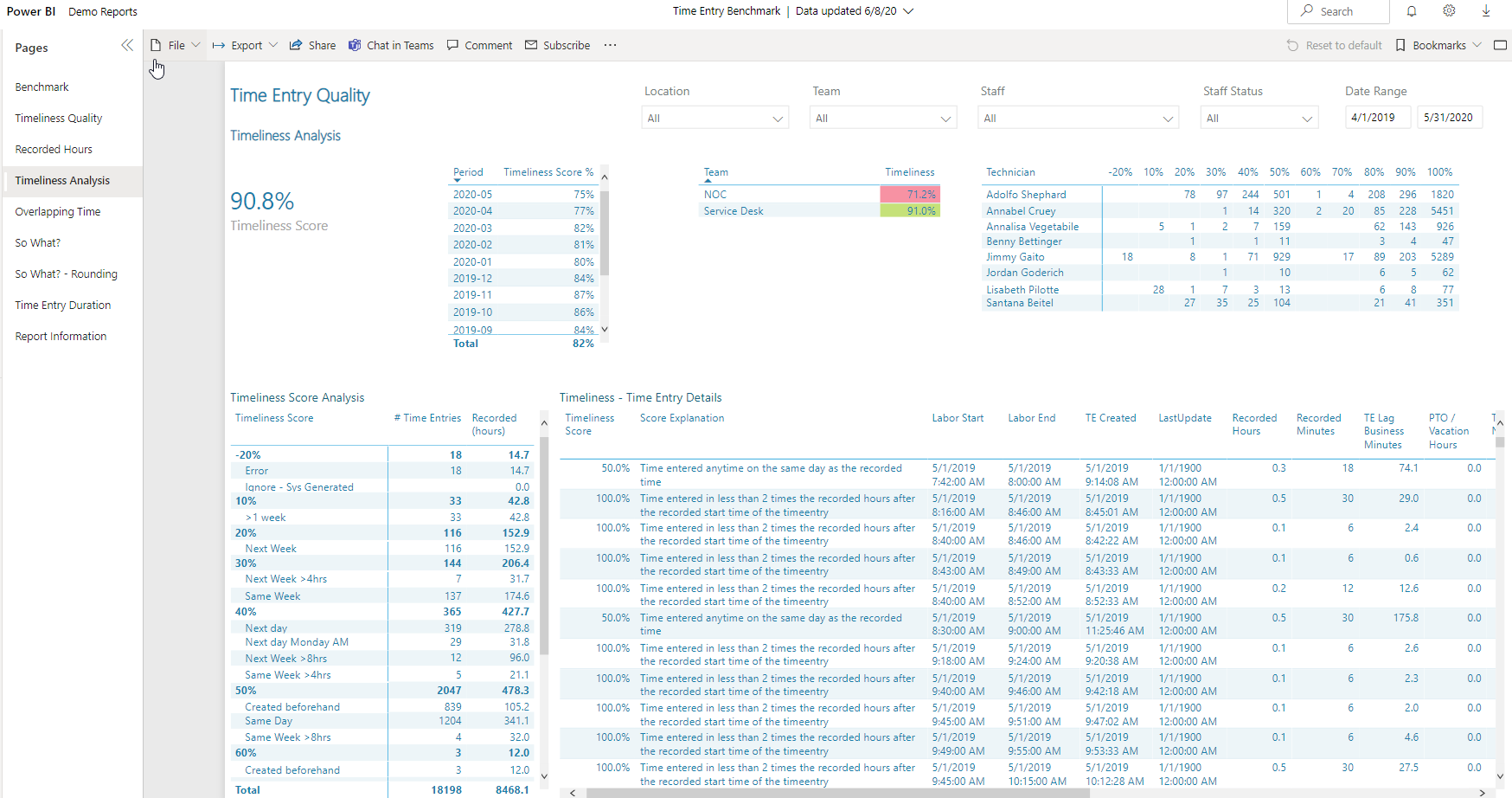Select technician Santana Beitel
The width and height of the screenshot is (1512, 798).
(1020, 303)
